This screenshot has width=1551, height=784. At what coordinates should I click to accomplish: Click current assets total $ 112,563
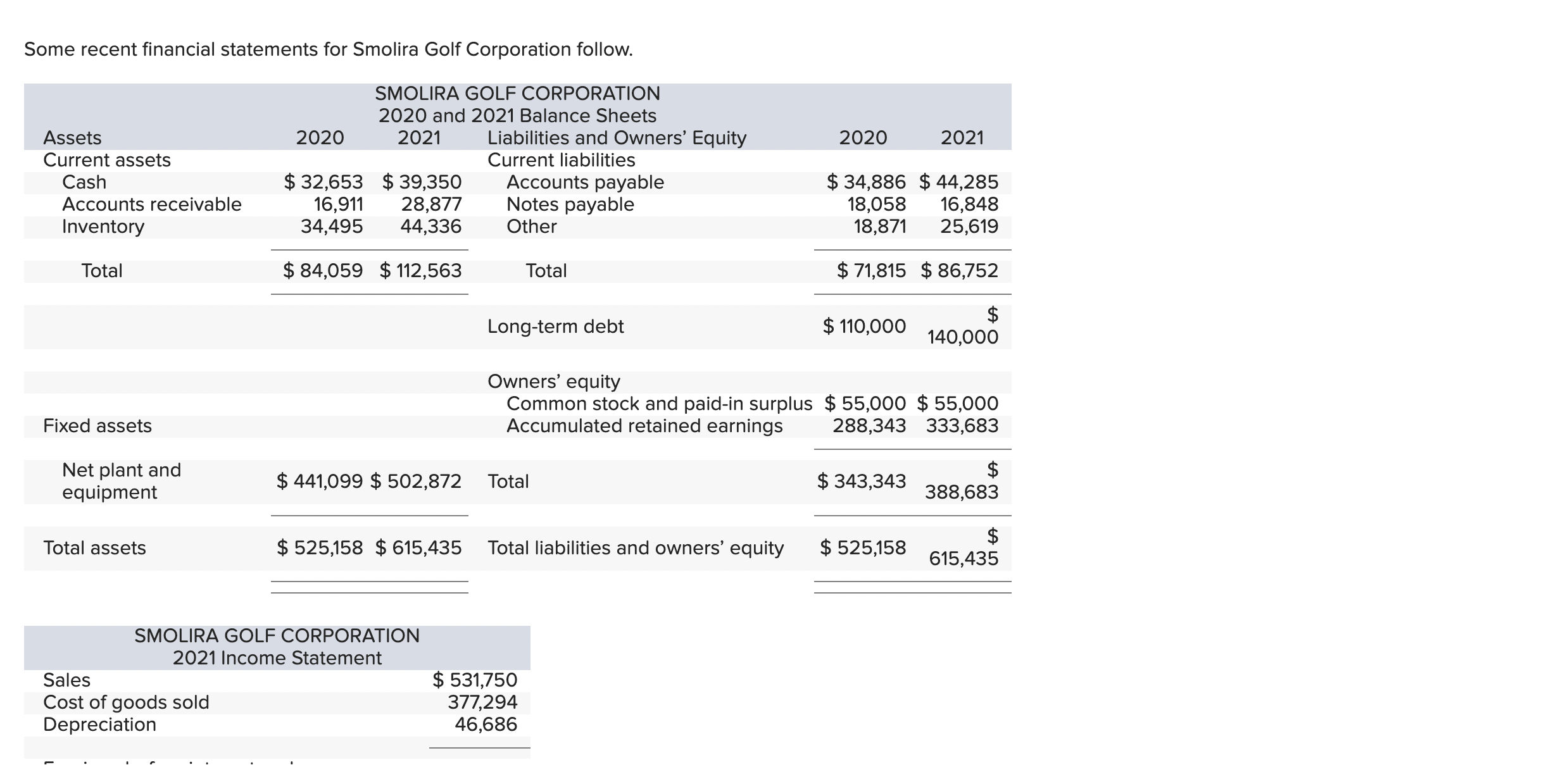[x=421, y=271]
